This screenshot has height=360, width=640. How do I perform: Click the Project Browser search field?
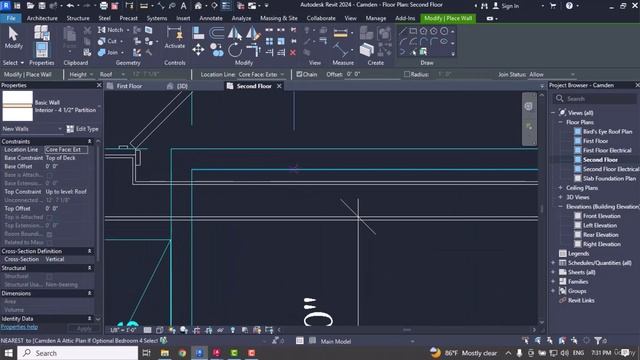click(595, 99)
